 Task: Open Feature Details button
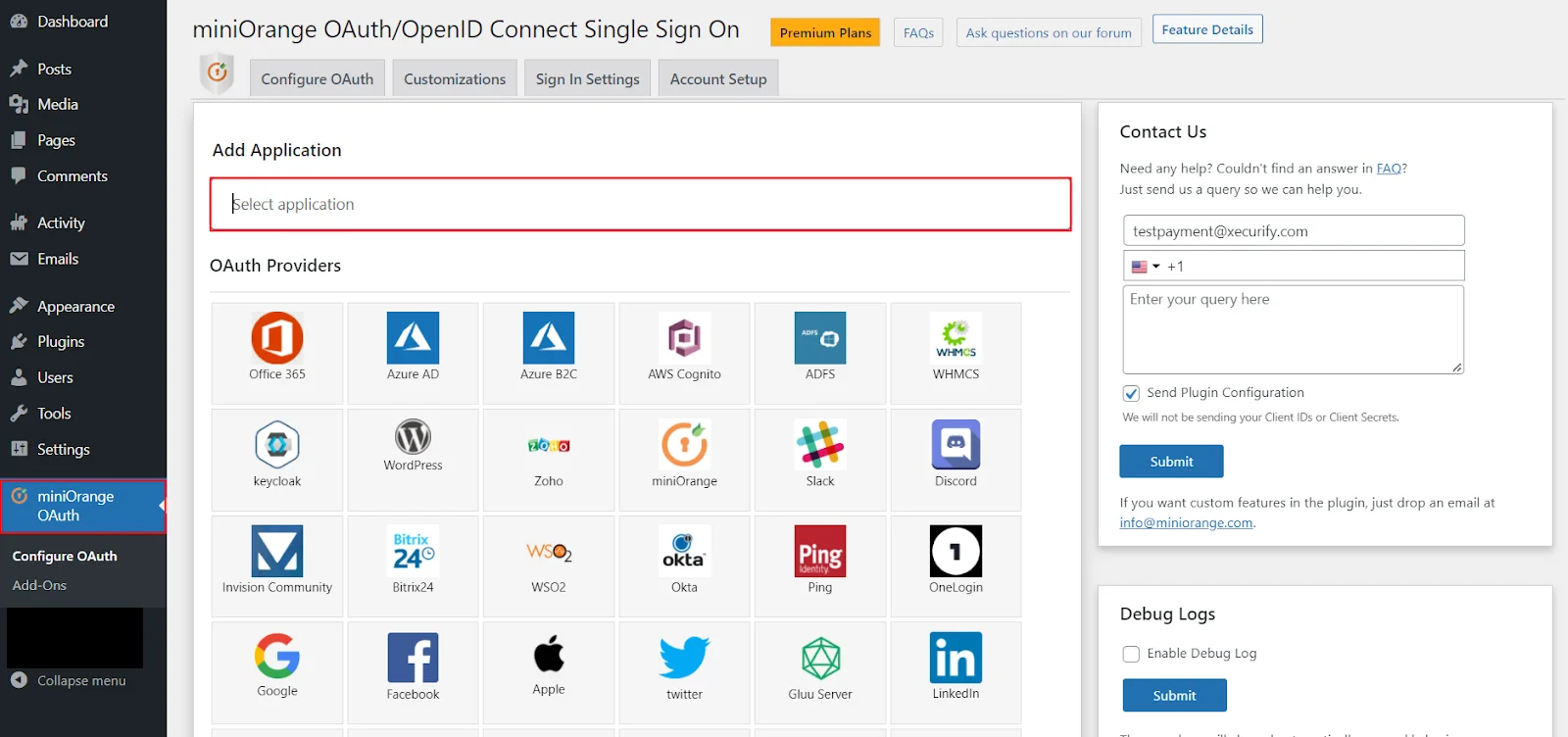(x=1207, y=29)
